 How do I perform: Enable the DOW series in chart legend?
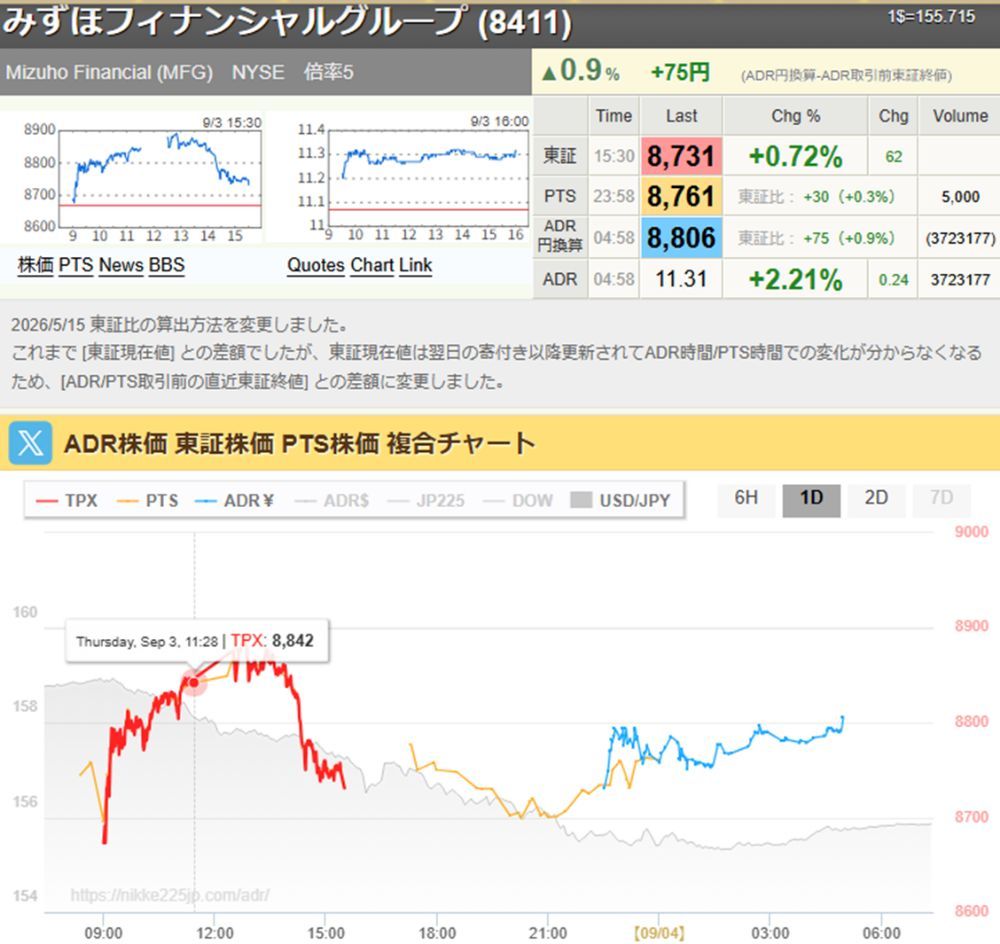click(518, 501)
